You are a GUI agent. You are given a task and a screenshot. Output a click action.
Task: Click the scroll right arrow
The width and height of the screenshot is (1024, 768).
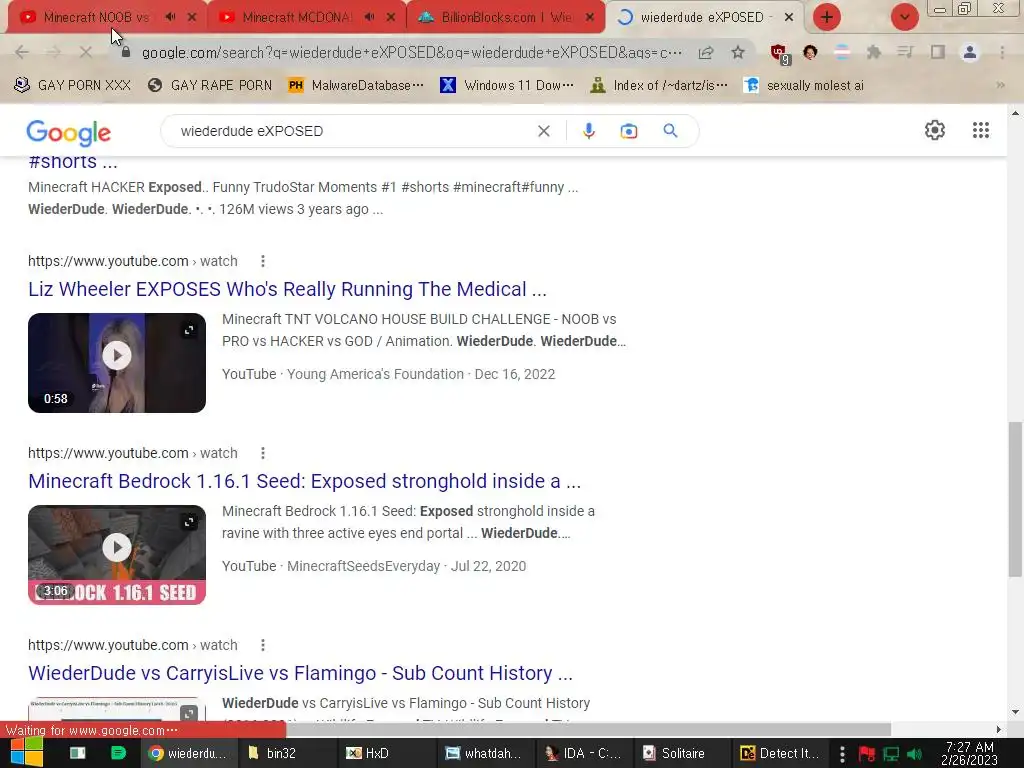click(999, 729)
